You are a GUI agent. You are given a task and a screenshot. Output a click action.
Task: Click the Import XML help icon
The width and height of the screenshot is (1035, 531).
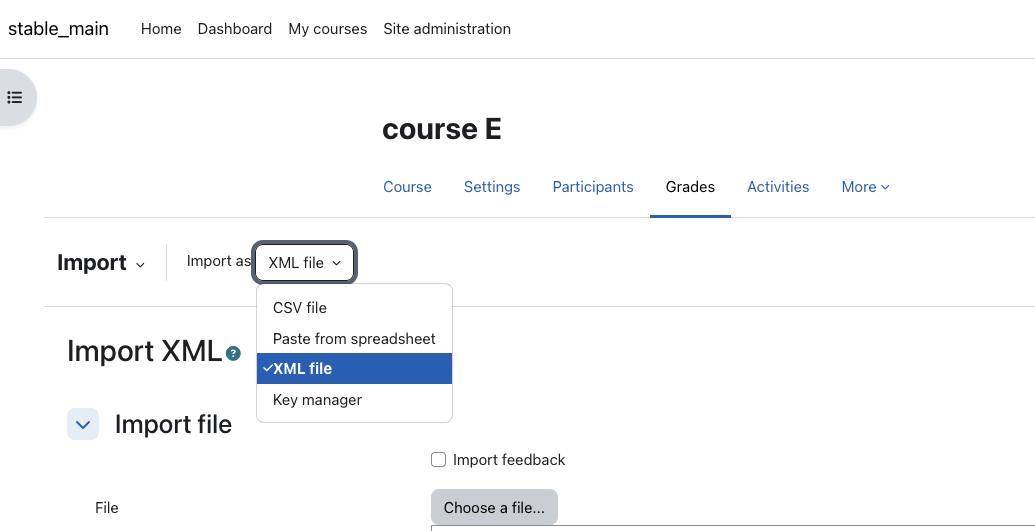233,353
